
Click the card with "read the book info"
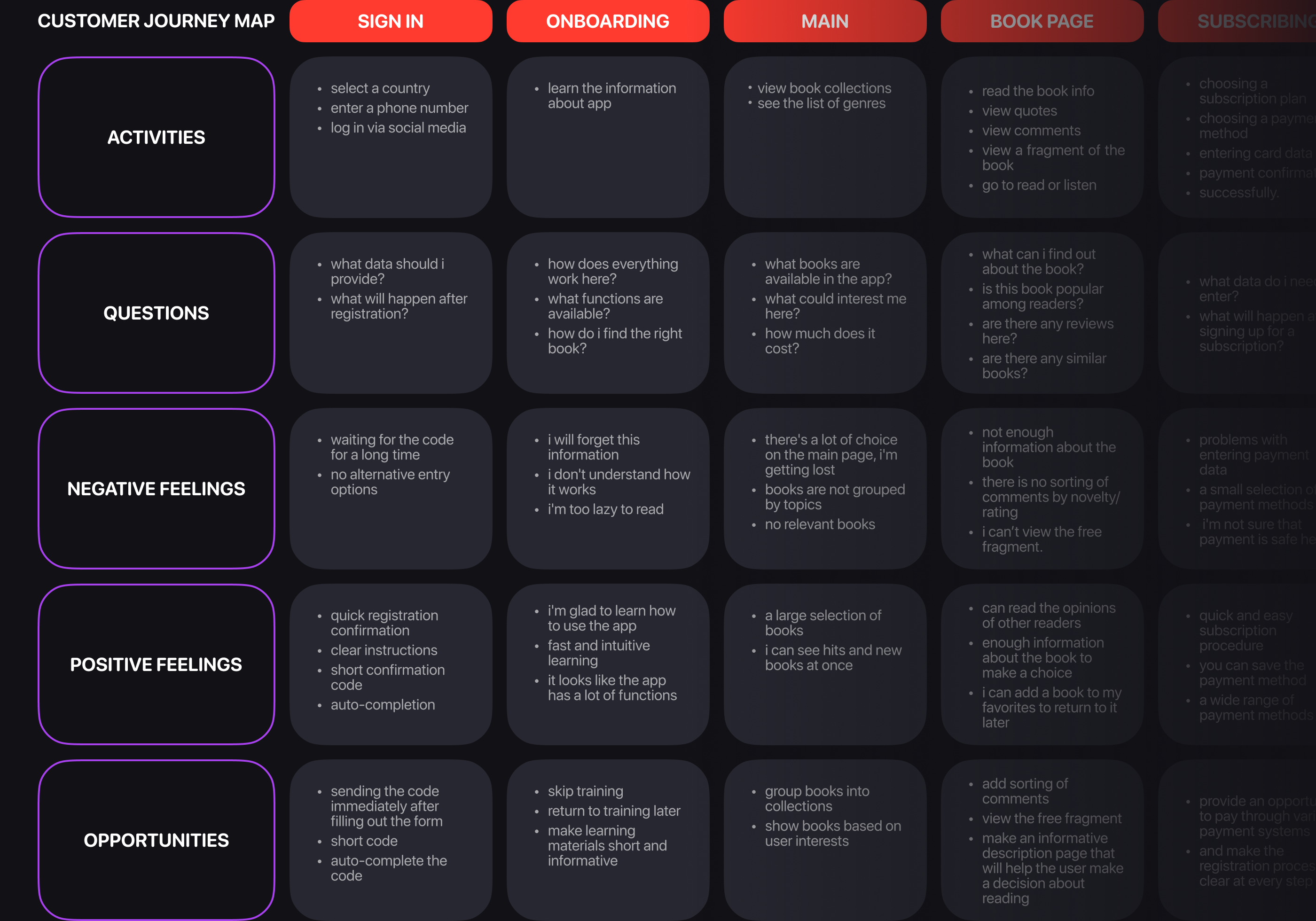1042,137
